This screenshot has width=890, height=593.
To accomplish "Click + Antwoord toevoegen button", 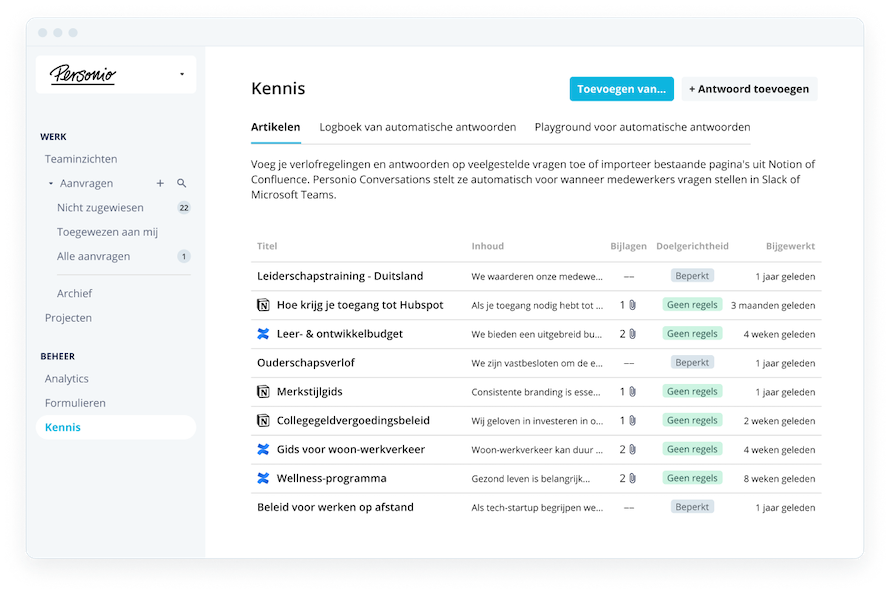I will [749, 89].
